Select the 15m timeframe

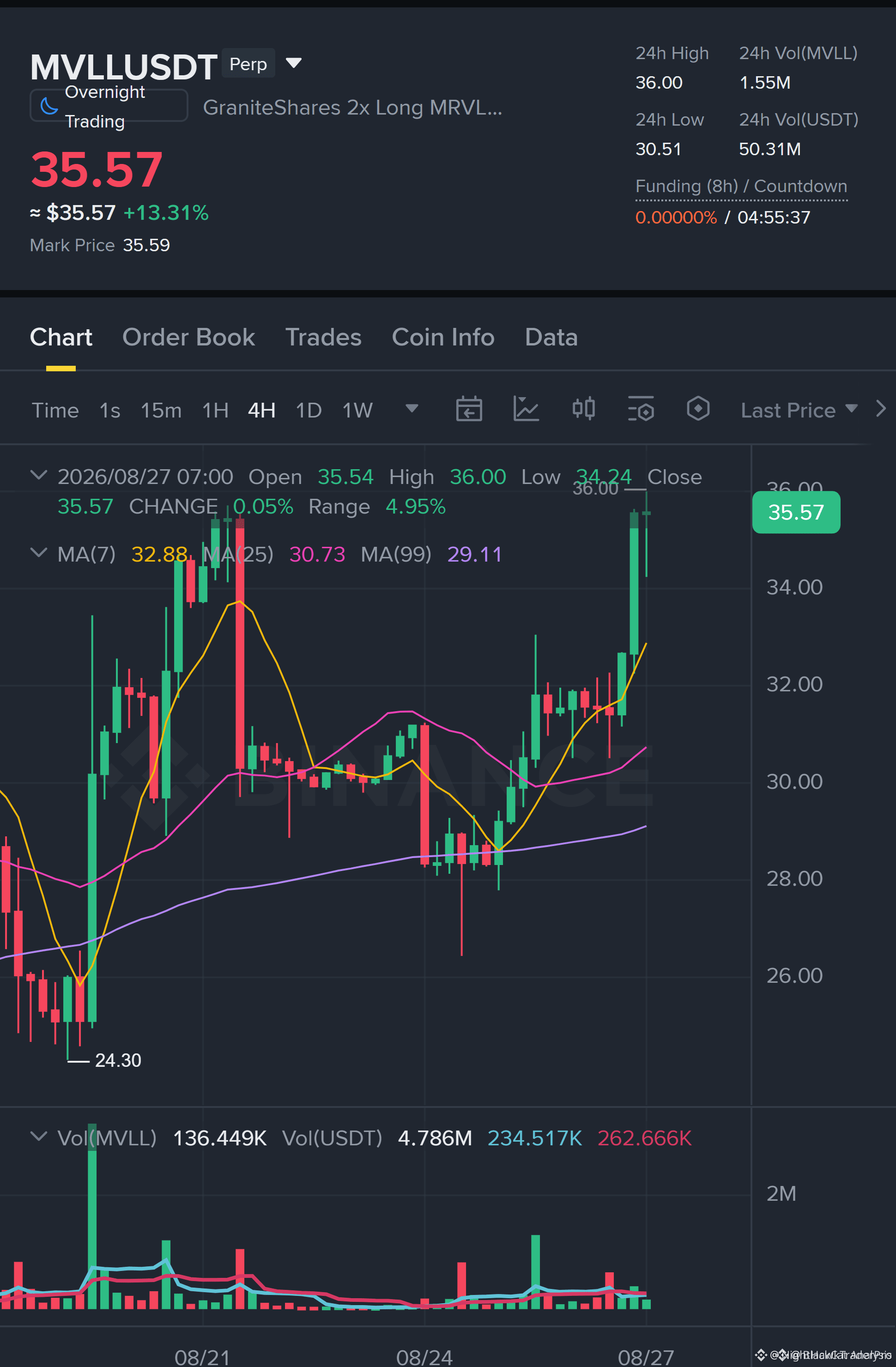161,411
